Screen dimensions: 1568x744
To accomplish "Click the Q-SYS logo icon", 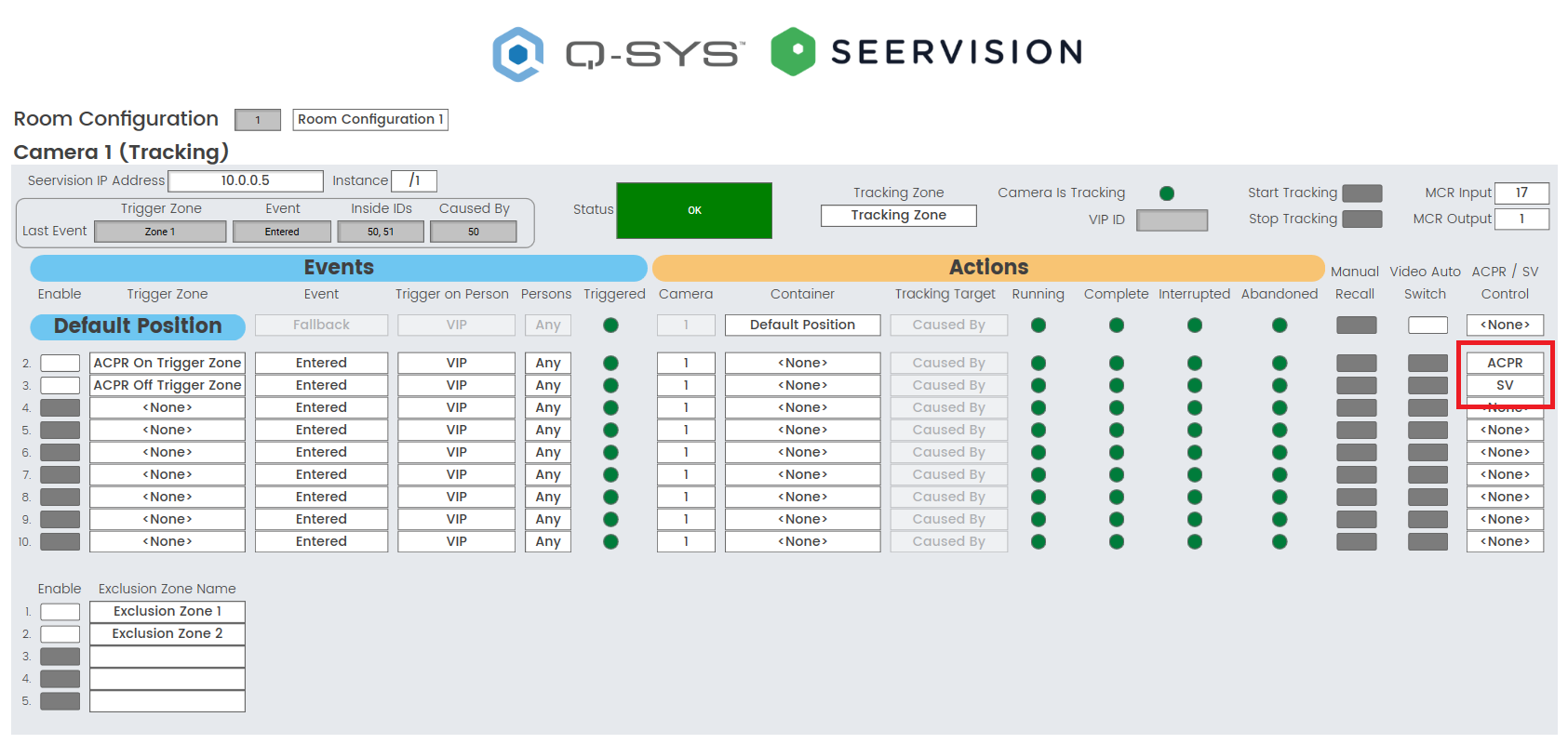I will (x=517, y=54).
